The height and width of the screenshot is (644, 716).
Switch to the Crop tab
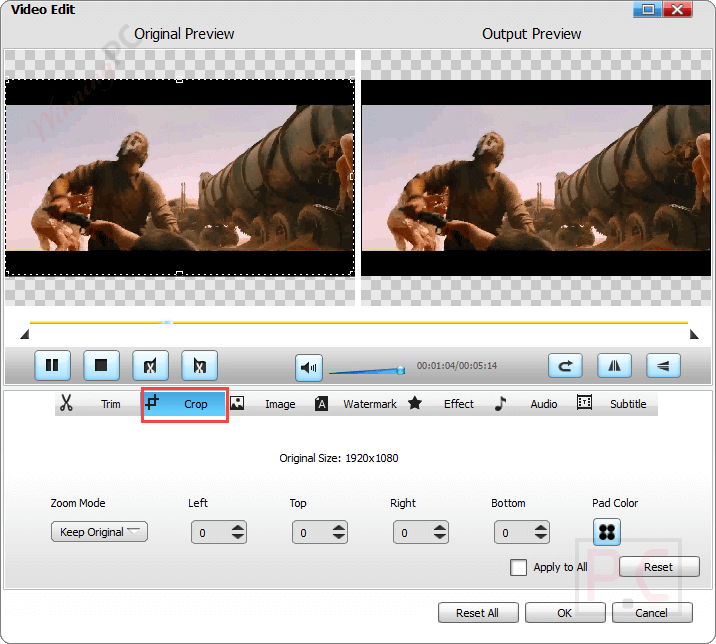pyautogui.click(x=184, y=404)
